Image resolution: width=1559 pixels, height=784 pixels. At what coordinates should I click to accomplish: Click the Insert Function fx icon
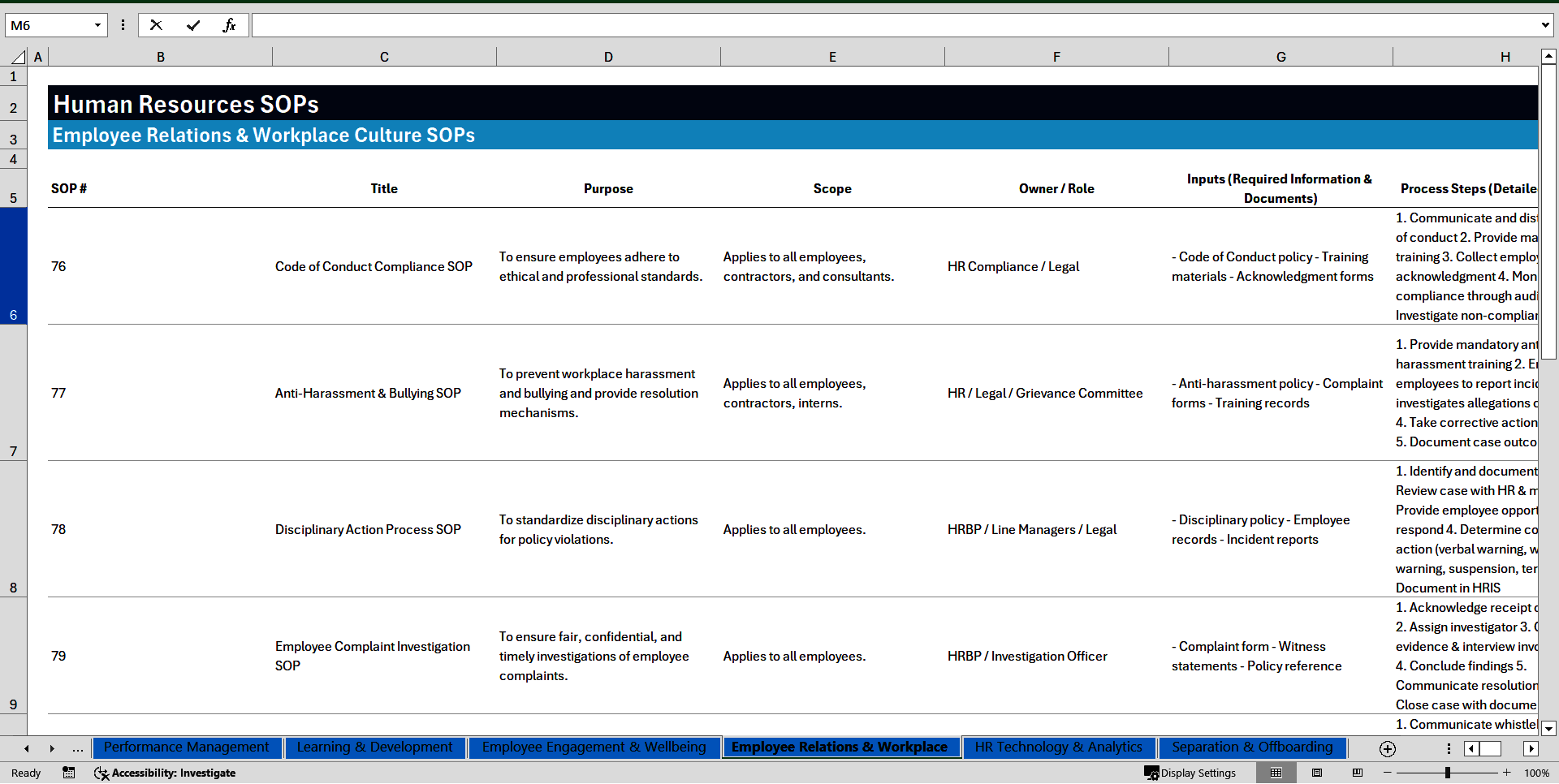click(229, 25)
